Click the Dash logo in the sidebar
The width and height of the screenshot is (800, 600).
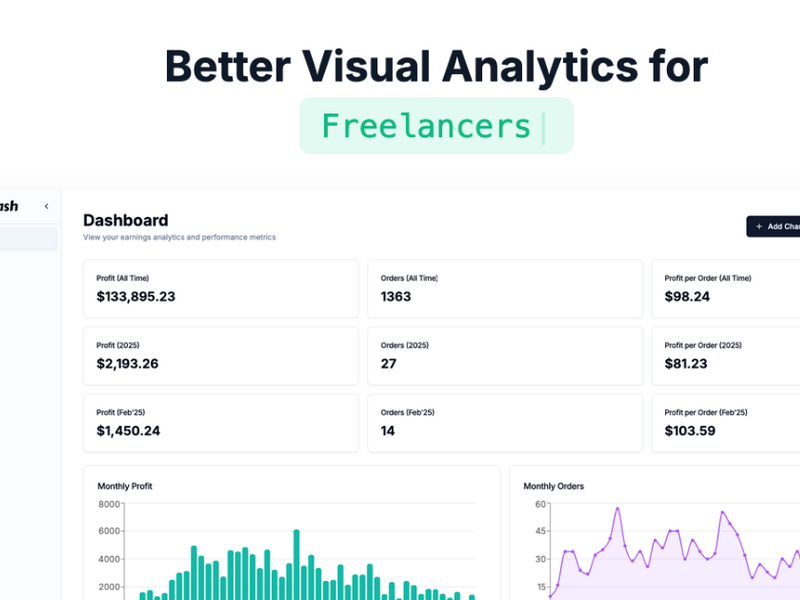coord(8,205)
